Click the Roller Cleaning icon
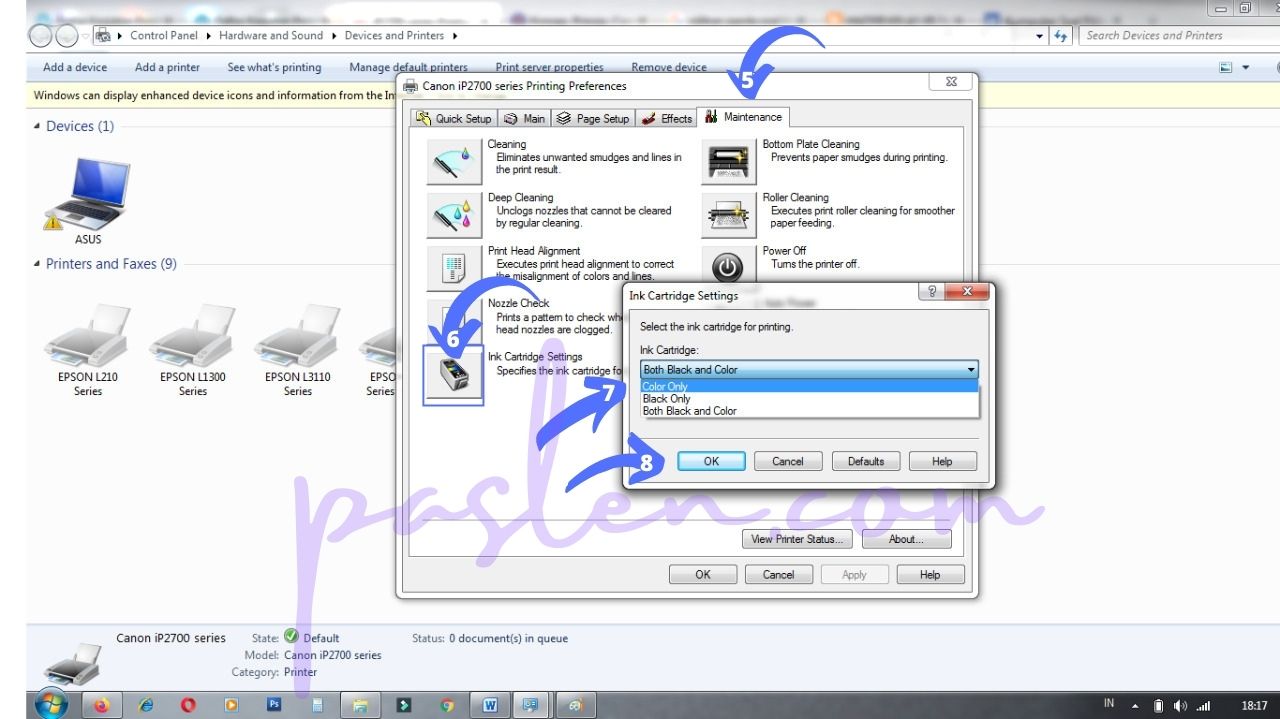This screenshot has height=719, width=1280. [x=728, y=215]
